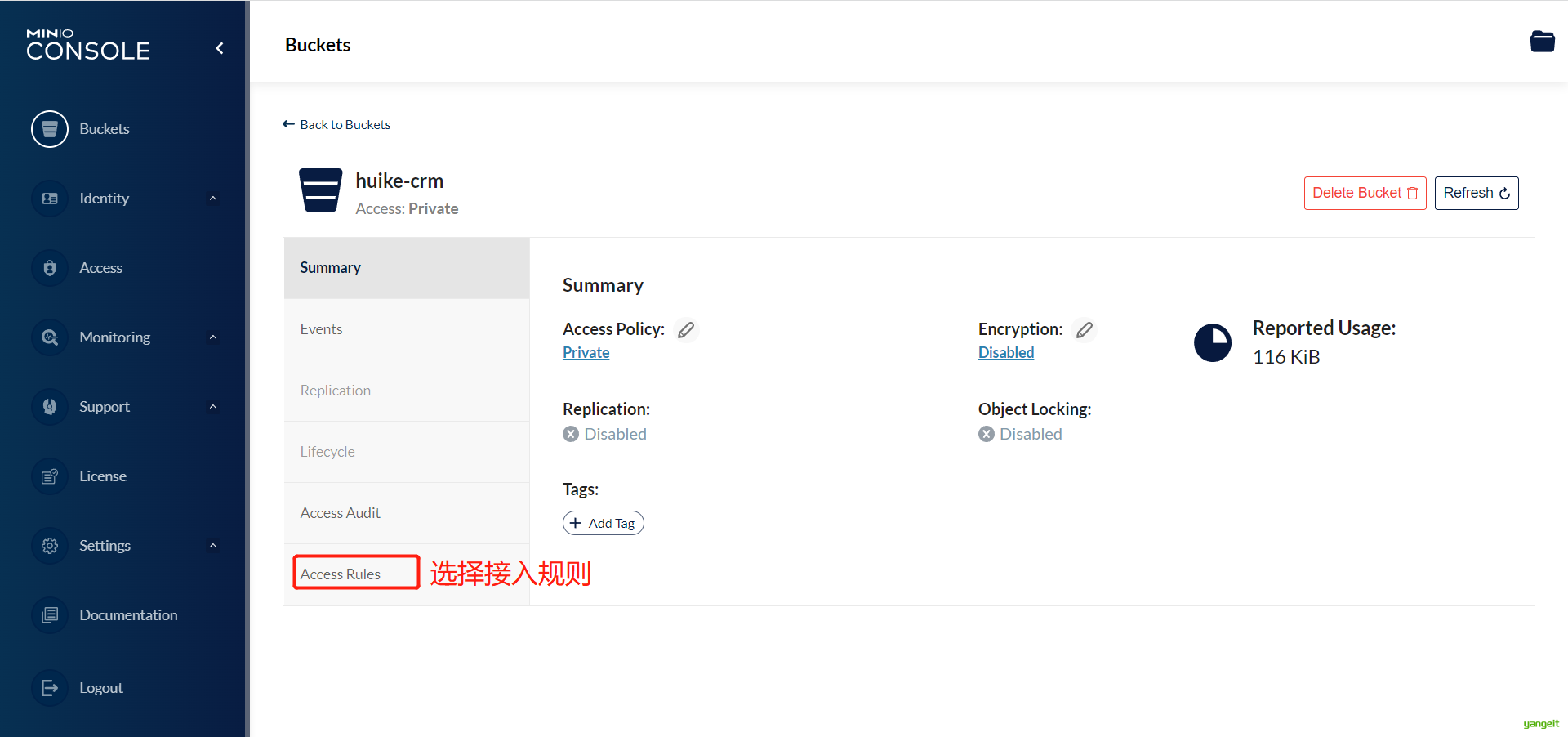Click the Object Locking label
Image resolution: width=1568 pixels, height=737 pixels.
[1035, 409]
